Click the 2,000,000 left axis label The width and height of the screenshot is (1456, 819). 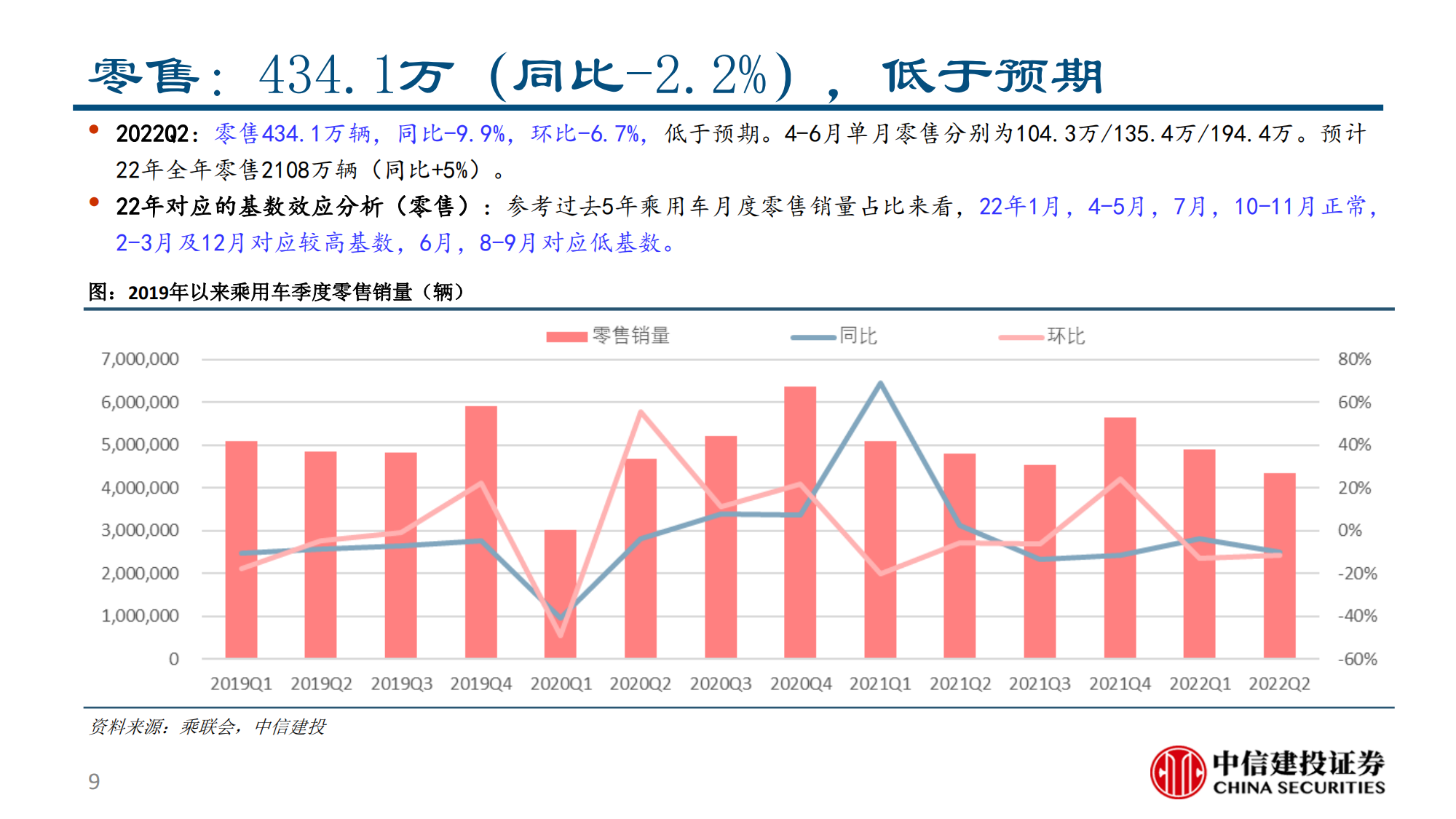(140, 573)
